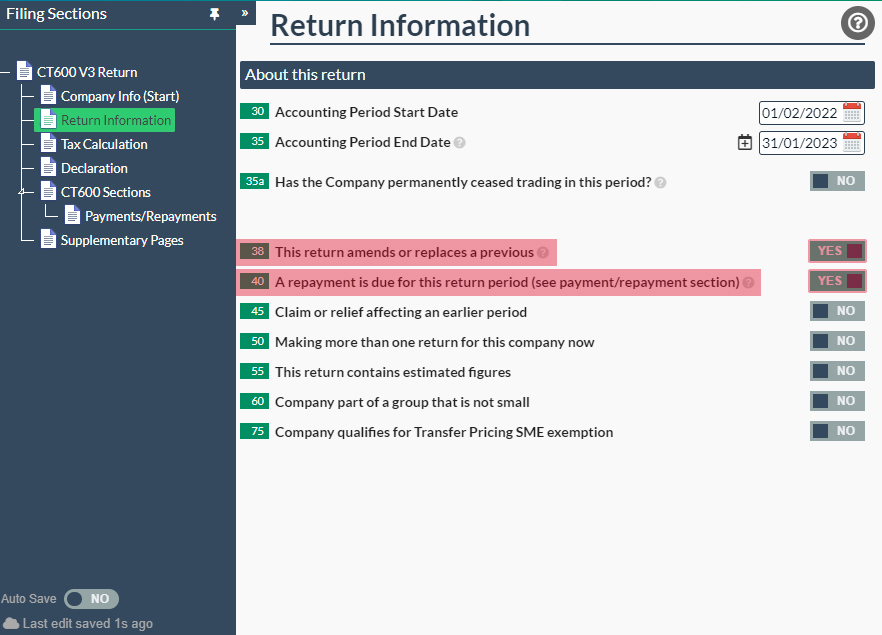Click box number 60 label

coord(254,401)
